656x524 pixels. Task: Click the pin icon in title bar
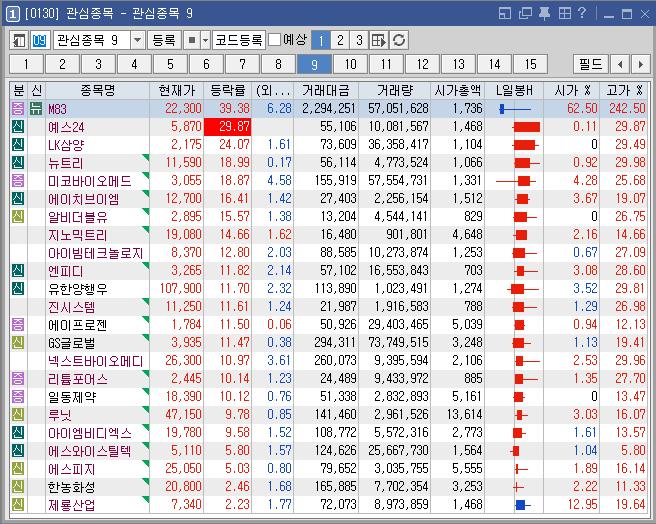[544, 13]
